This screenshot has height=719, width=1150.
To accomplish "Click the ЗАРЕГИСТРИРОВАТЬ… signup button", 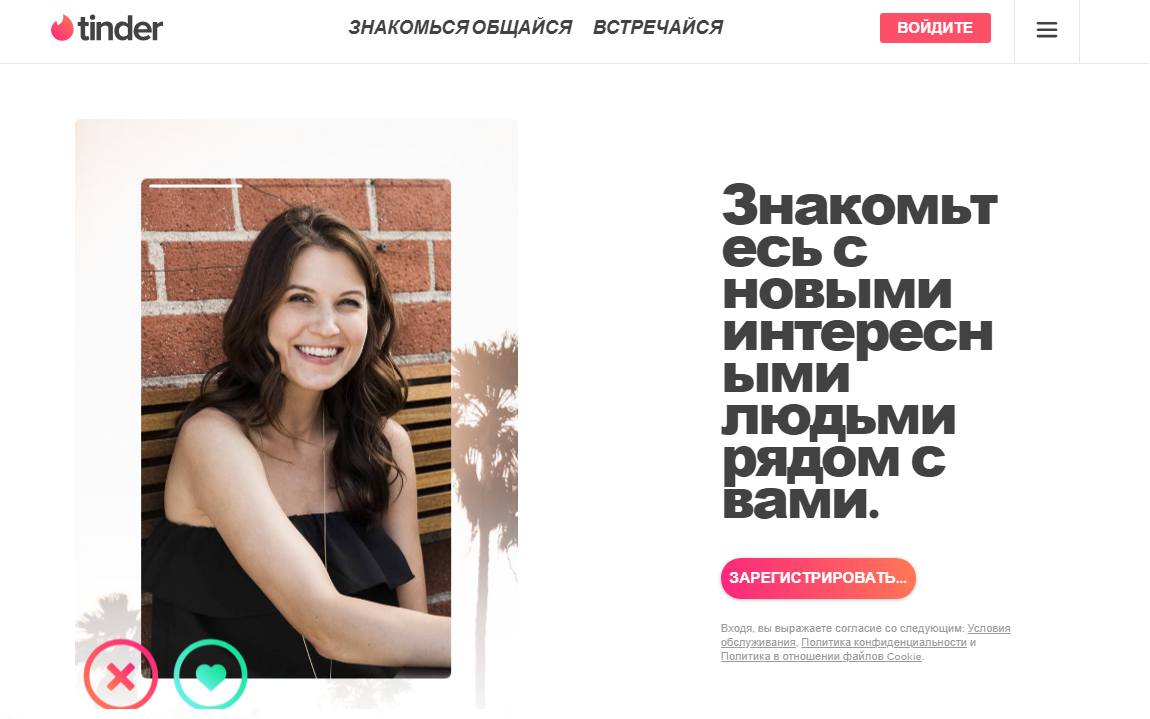I will [818, 578].
